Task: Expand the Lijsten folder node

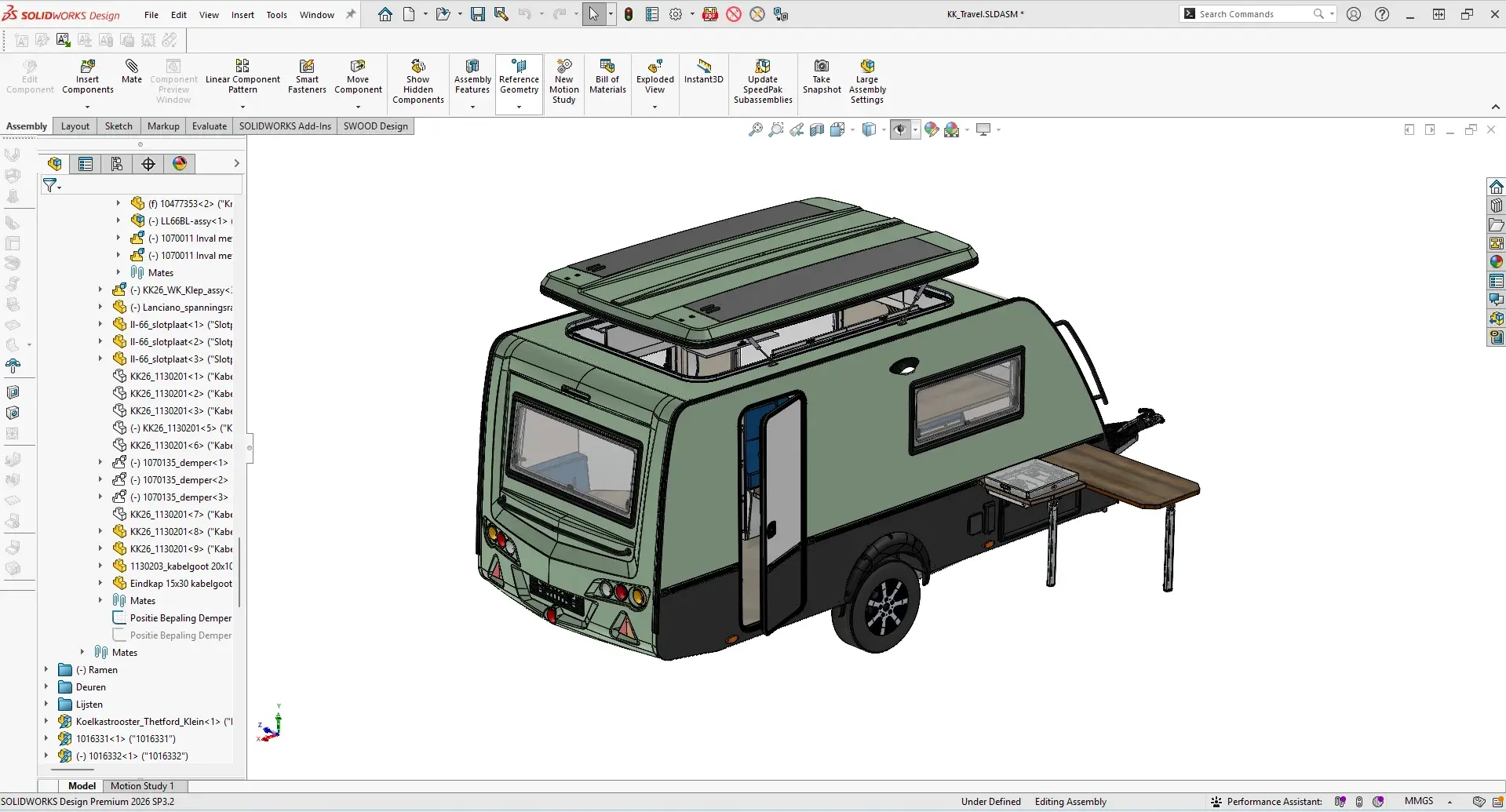Action: tap(46, 704)
